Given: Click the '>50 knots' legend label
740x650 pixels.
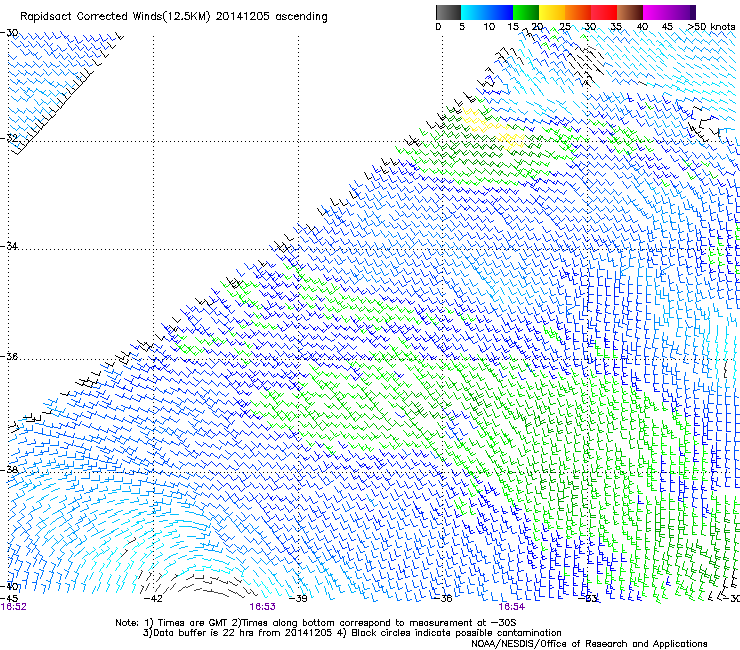Looking at the screenshot, I should click(x=711, y=27).
